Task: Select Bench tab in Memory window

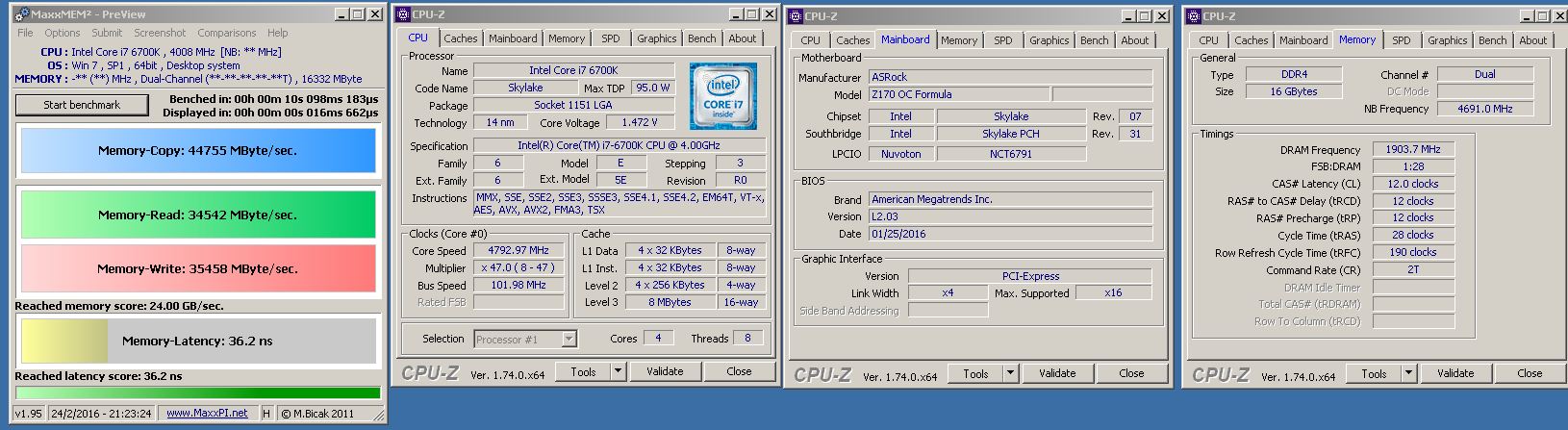Action: [x=1492, y=40]
